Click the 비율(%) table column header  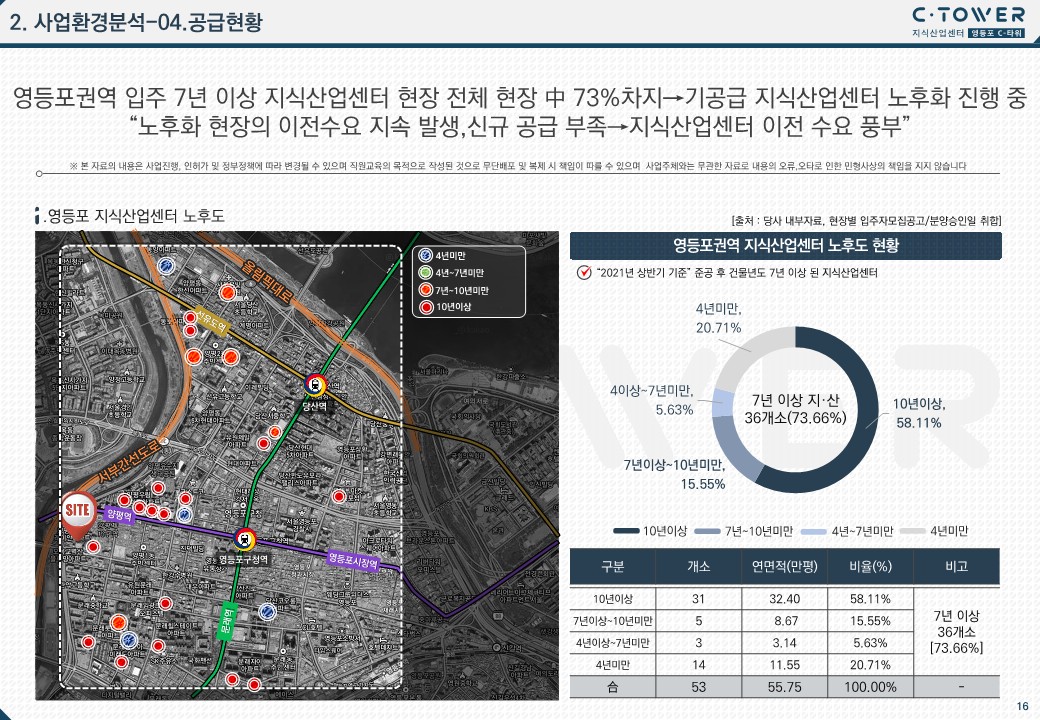[x=870, y=566]
